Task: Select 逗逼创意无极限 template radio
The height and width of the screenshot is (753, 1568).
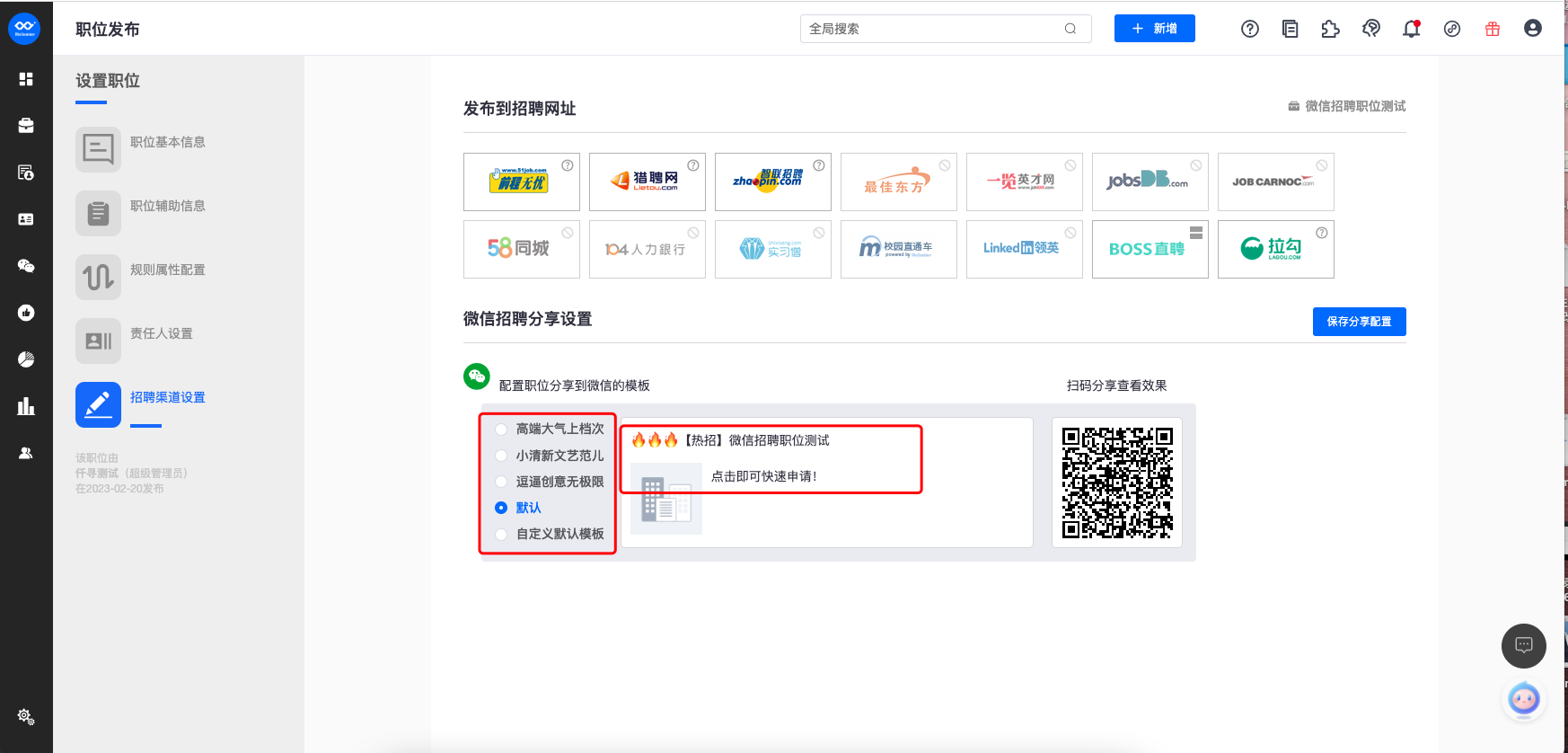Action: pos(501,482)
